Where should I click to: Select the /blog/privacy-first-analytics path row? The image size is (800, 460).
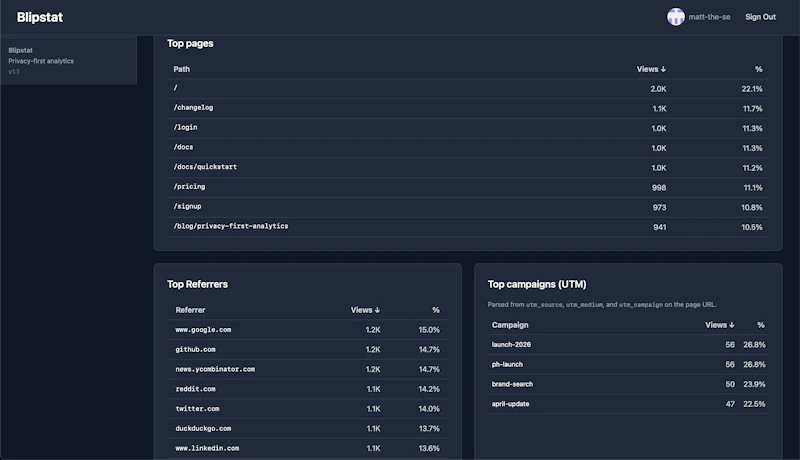pyautogui.click(x=468, y=227)
